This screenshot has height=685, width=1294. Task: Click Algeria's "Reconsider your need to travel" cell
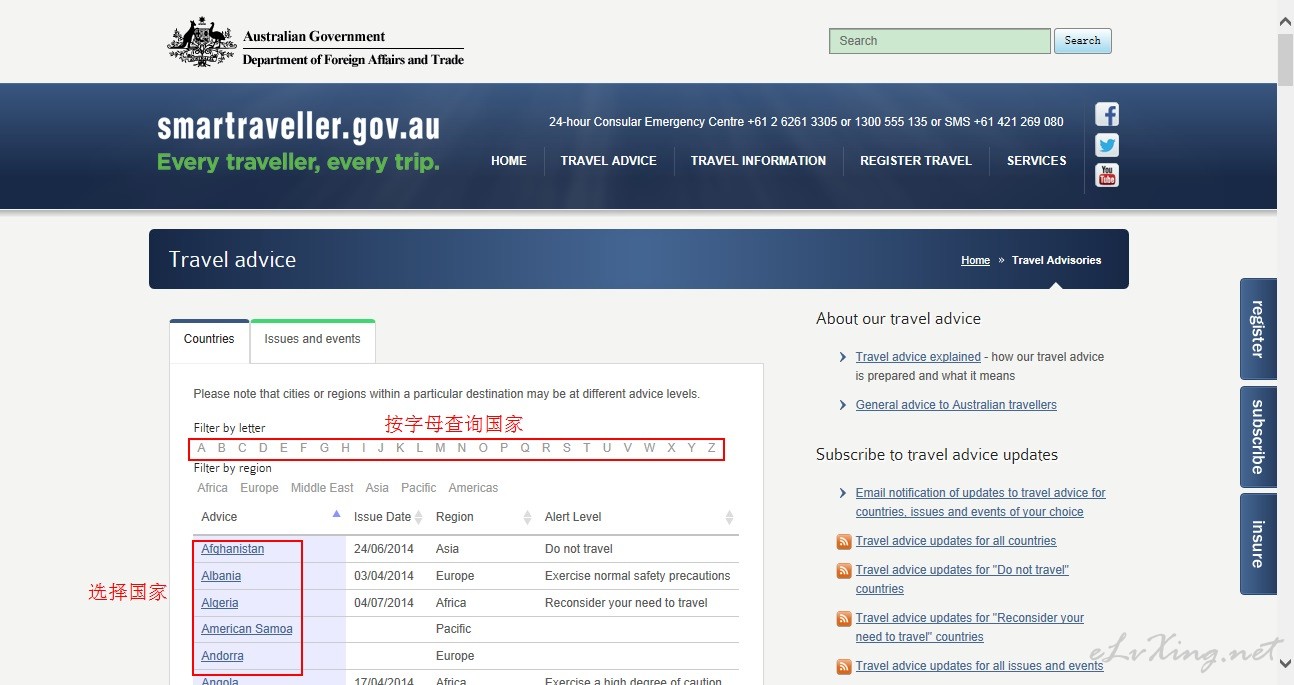coord(626,603)
